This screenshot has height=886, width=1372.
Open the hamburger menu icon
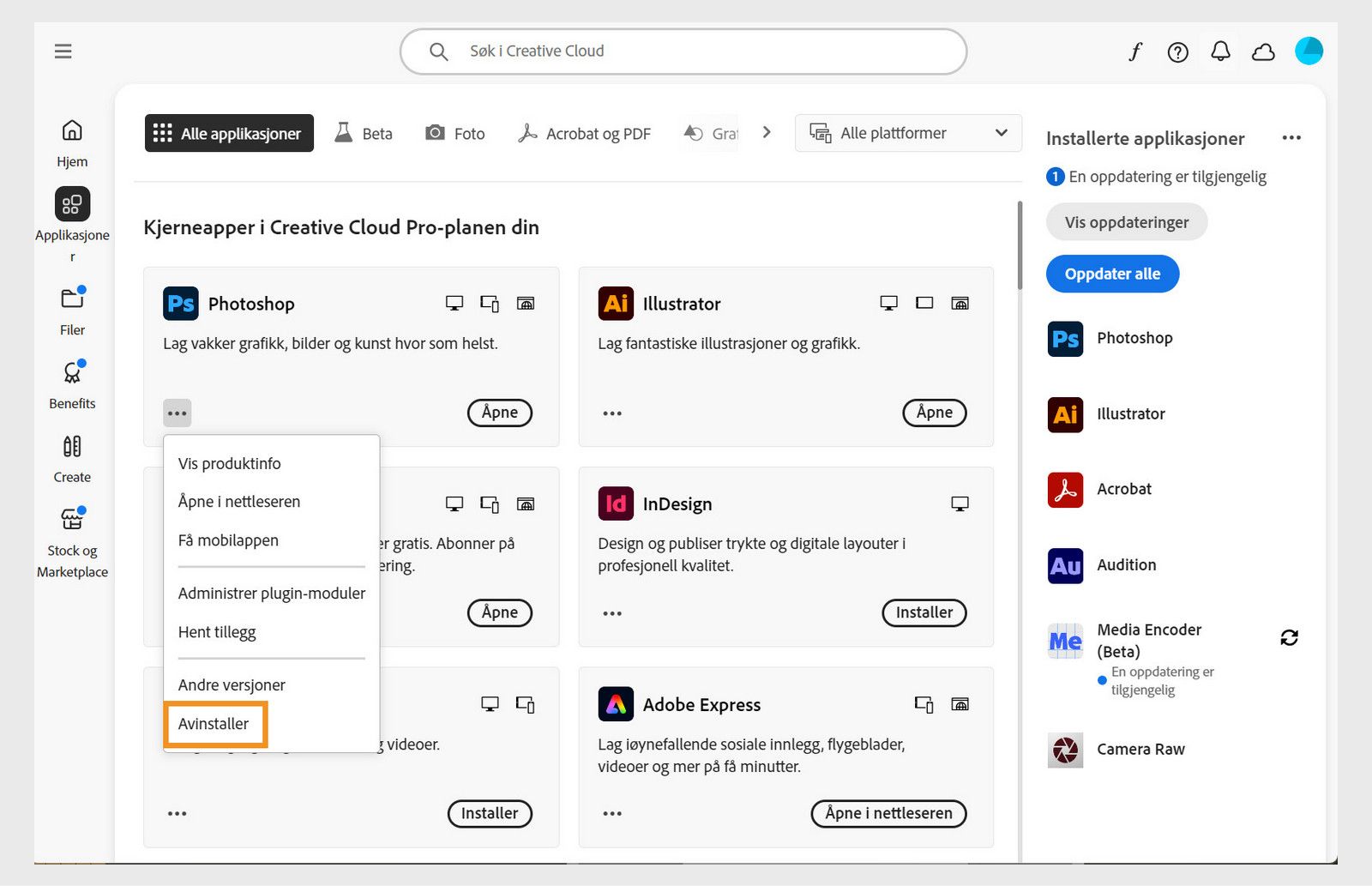(x=63, y=51)
